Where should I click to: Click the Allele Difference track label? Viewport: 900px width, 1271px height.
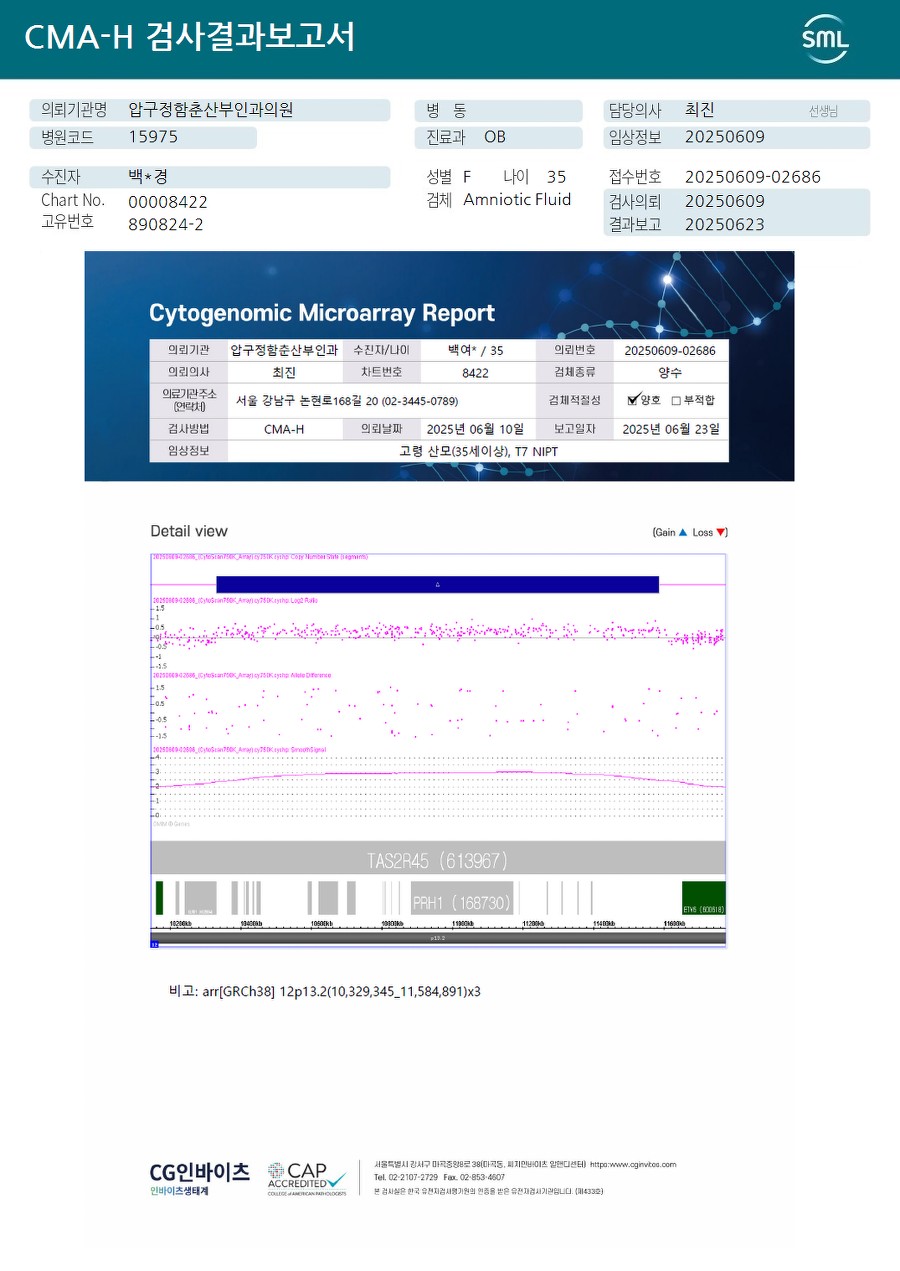(241, 676)
